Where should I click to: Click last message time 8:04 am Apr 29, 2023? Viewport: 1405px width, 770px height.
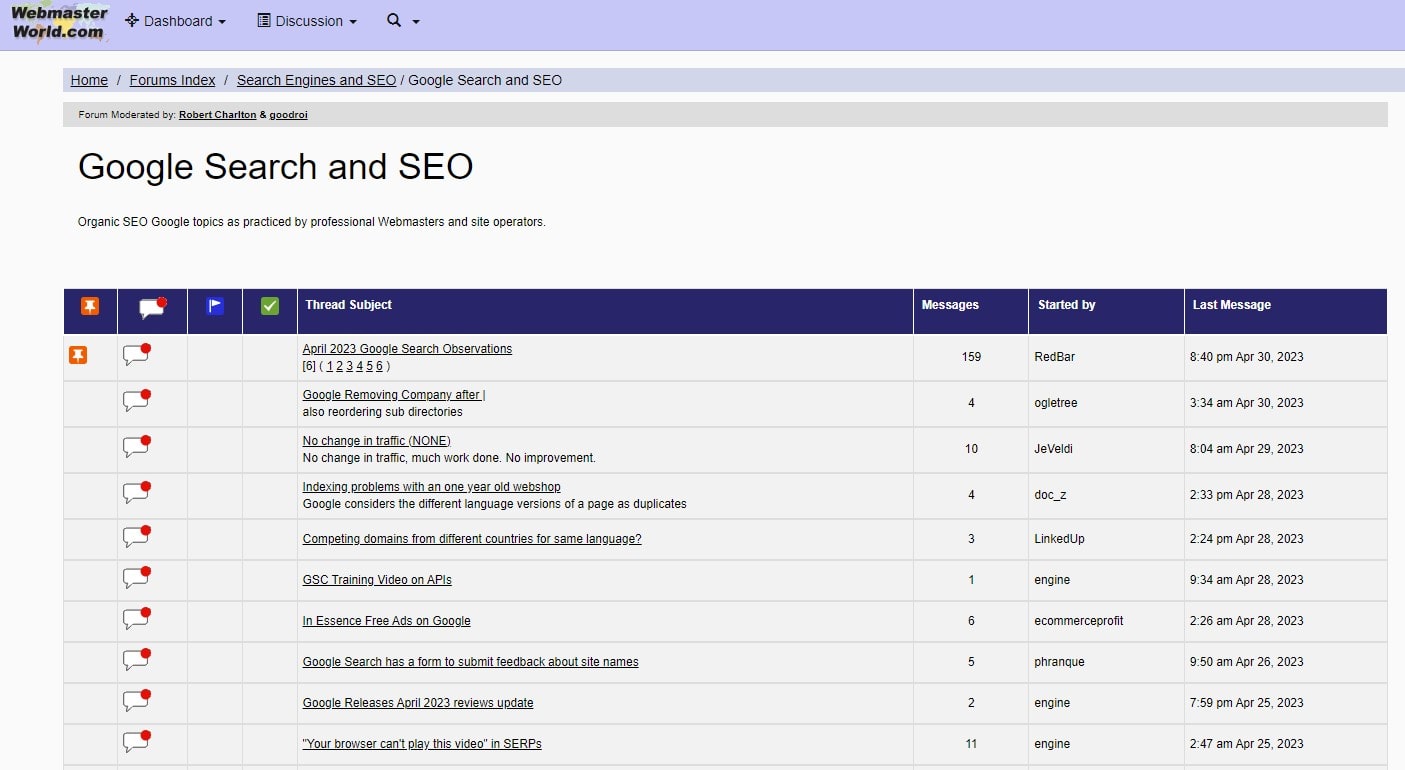click(1247, 449)
